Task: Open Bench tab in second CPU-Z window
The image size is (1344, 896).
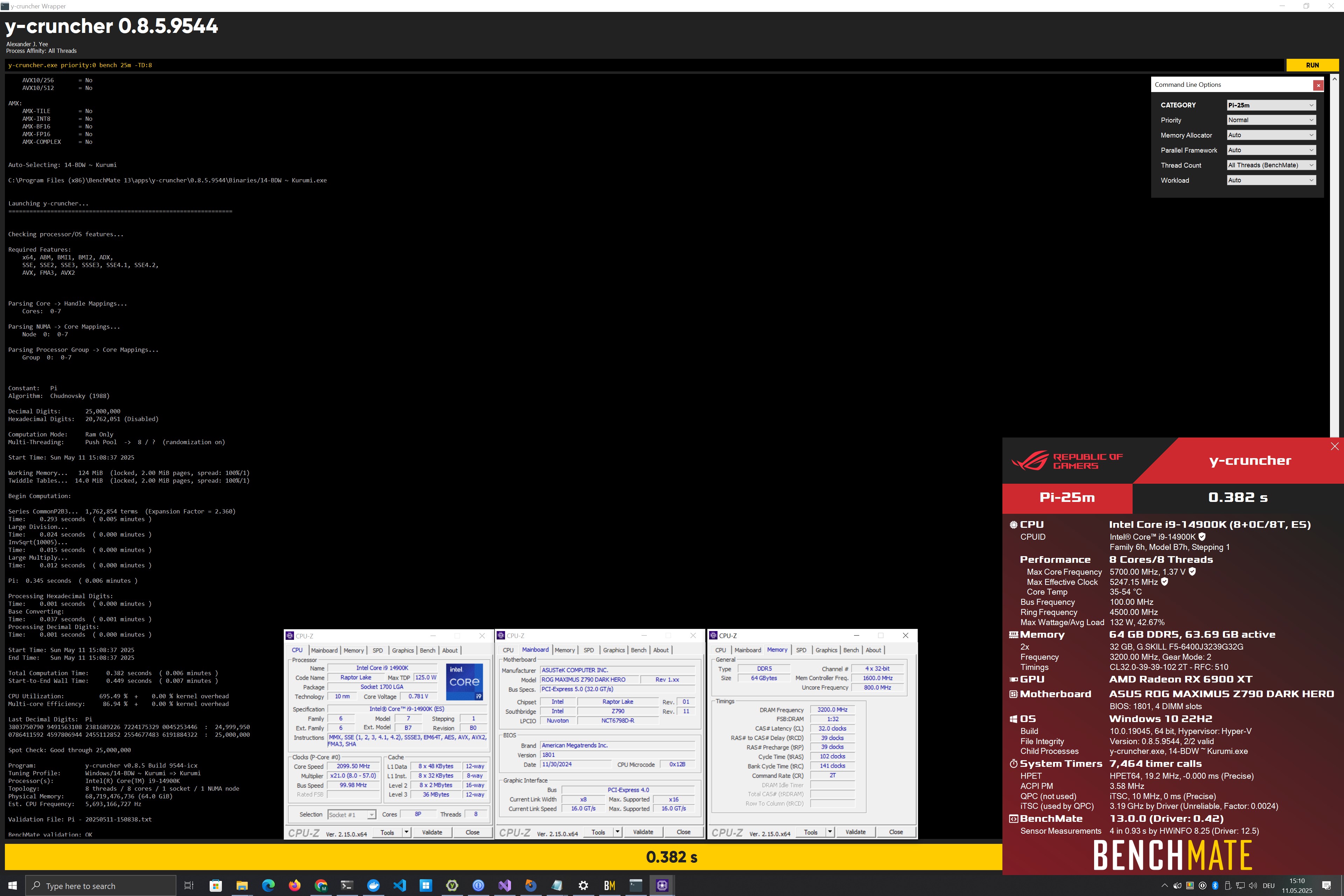Action: (x=638, y=650)
